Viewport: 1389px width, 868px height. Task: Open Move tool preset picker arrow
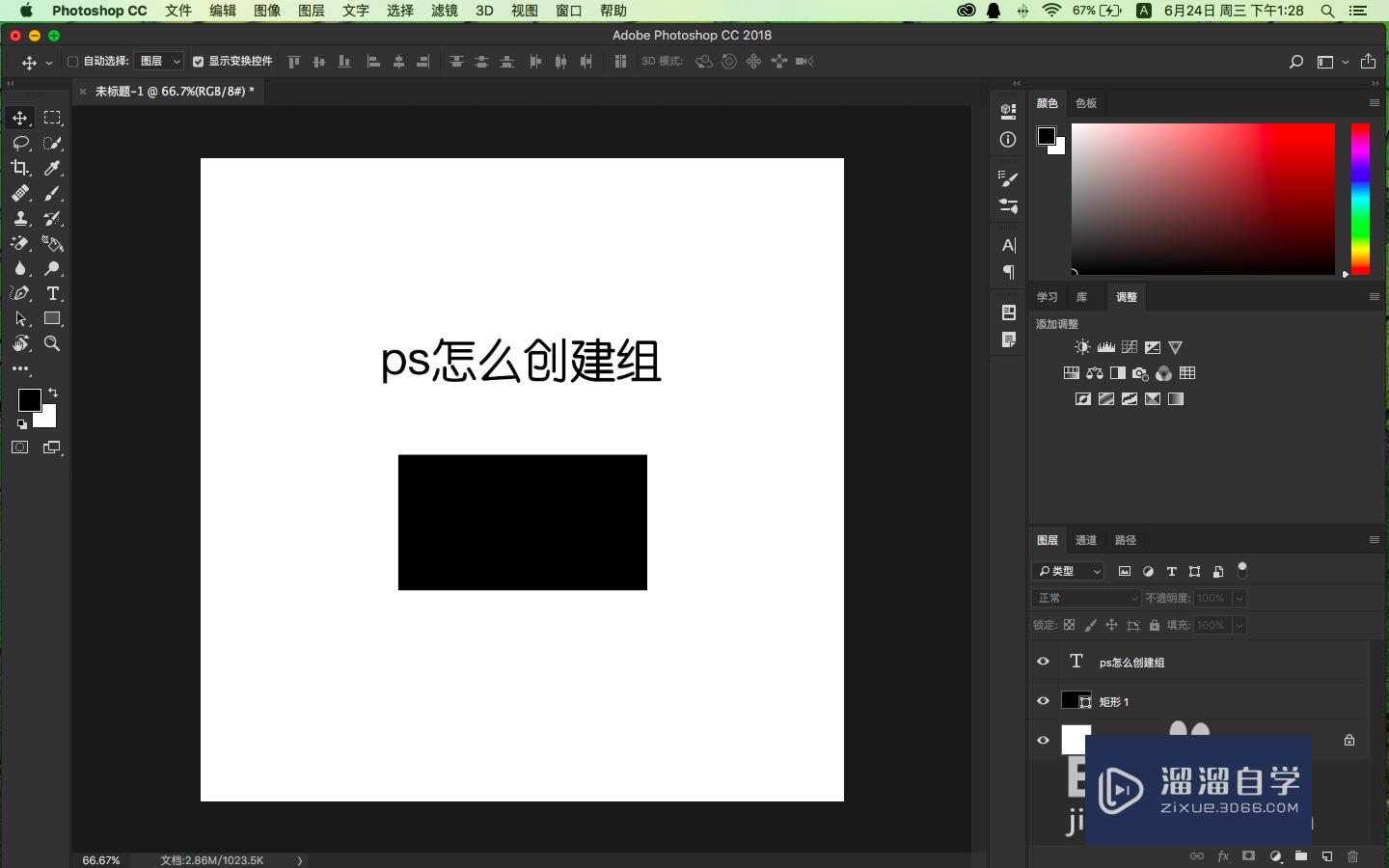[x=48, y=63]
